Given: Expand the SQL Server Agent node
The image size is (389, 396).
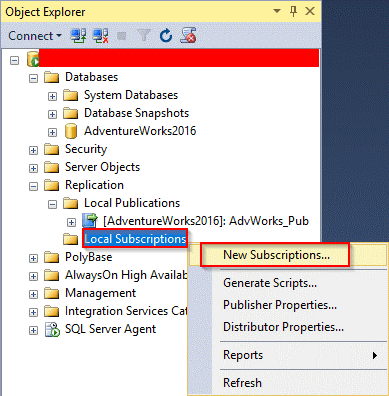Looking at the screenshot, I should pos(33,331).
